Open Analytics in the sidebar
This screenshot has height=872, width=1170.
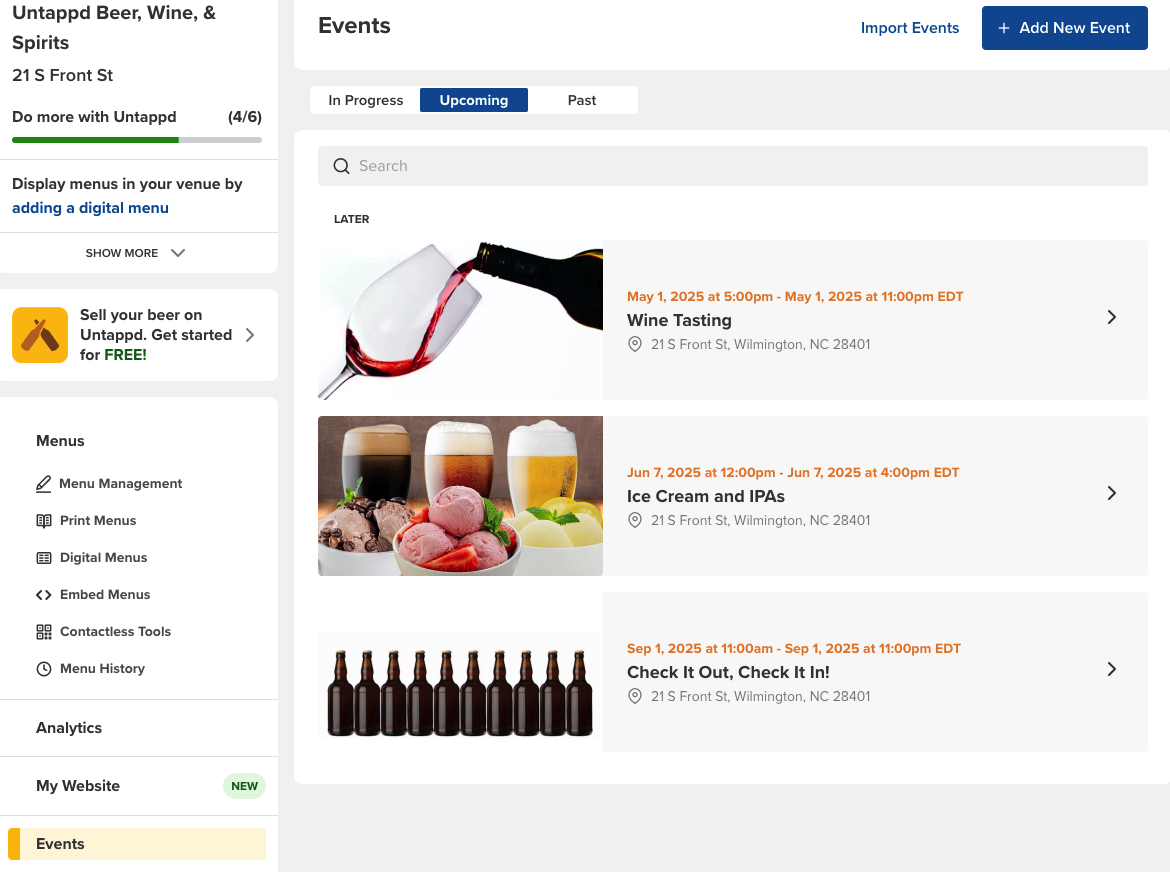tap(69, 728)
